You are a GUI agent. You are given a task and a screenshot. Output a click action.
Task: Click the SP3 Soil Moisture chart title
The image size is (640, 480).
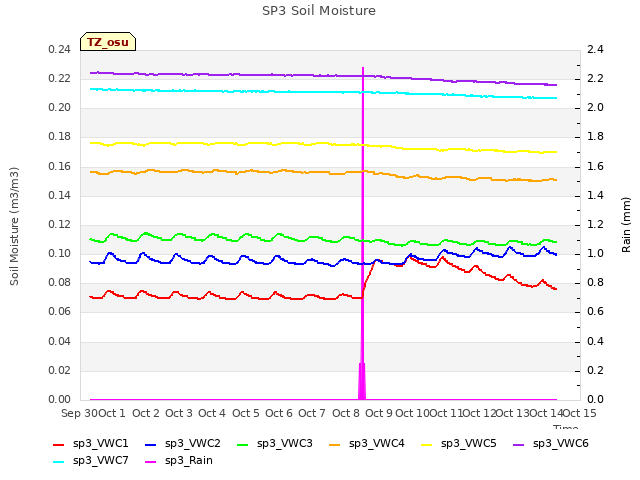319,11
